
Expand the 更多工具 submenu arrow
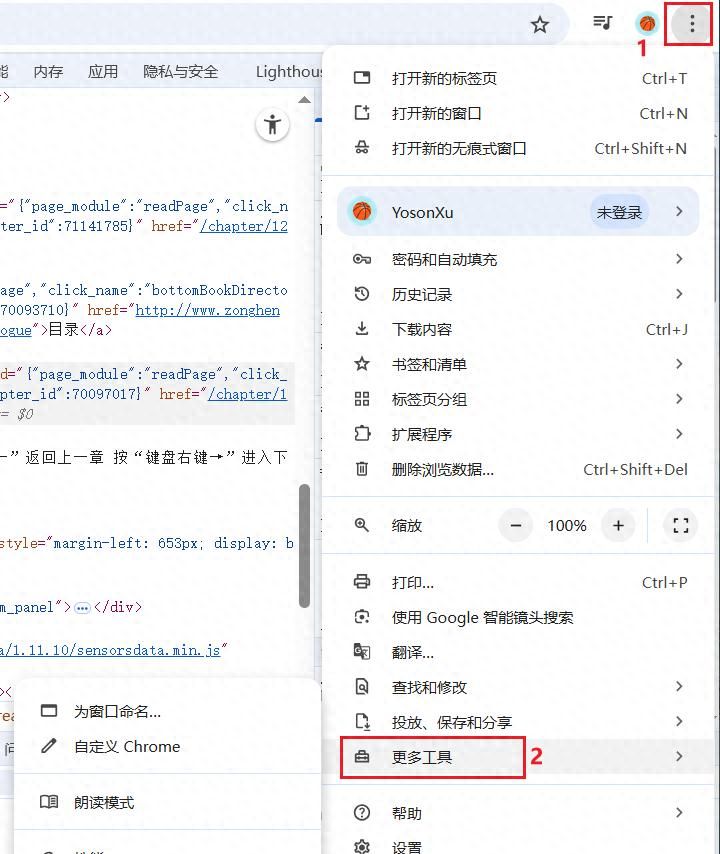679,756
